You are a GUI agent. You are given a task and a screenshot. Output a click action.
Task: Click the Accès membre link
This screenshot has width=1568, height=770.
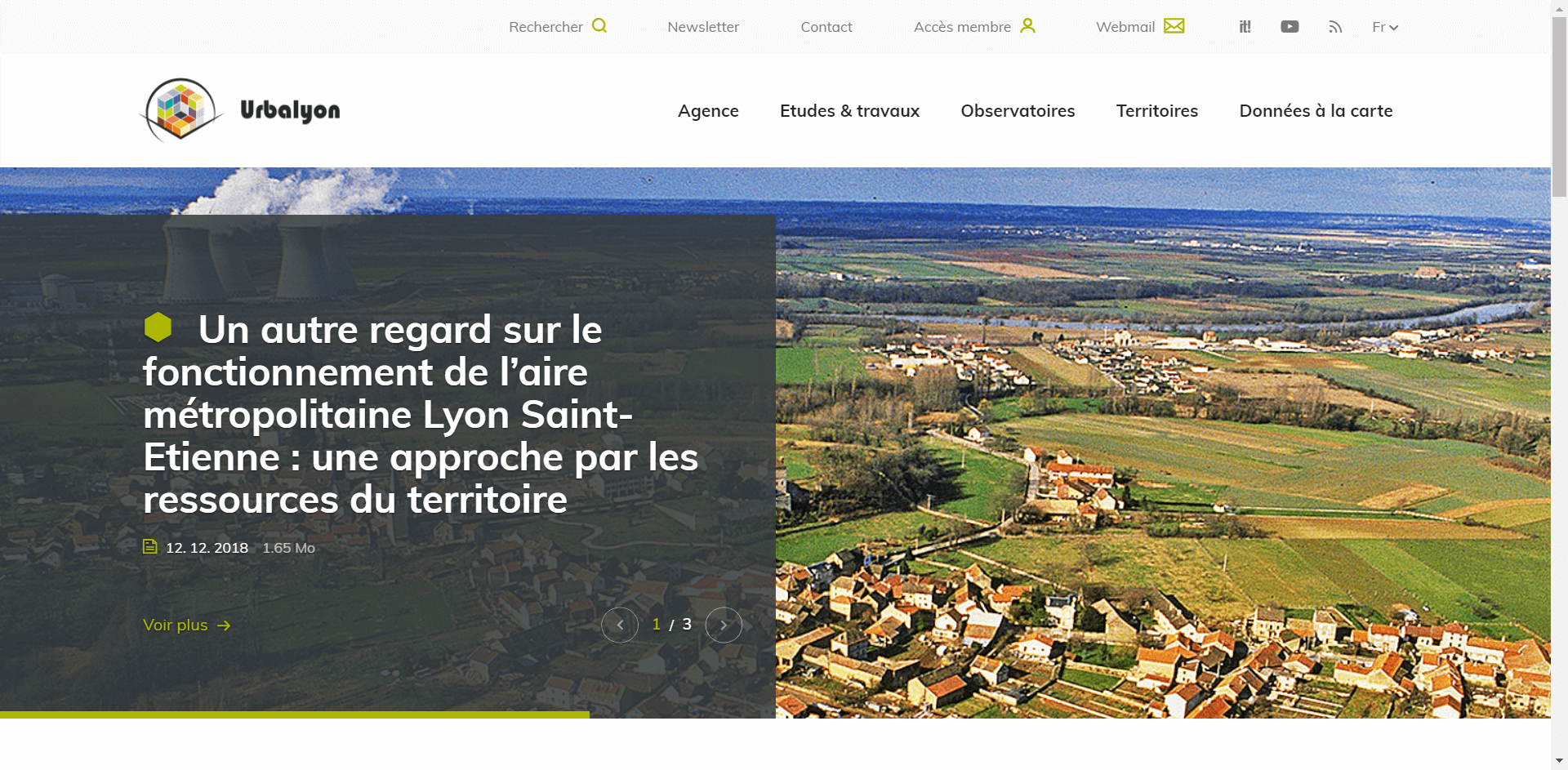962,27
